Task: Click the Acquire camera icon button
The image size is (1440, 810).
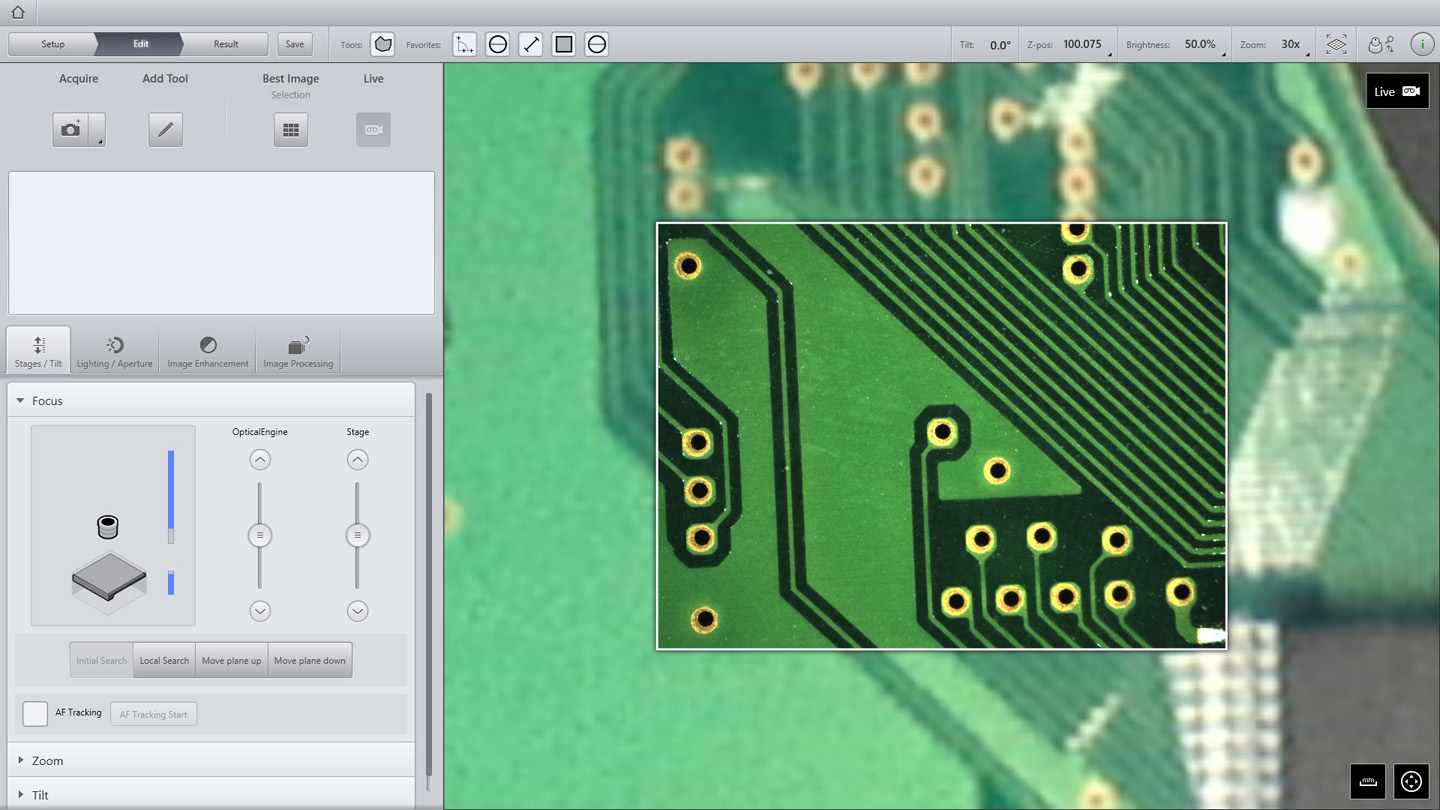Action: pyautogui.click(x=71, y=130)
